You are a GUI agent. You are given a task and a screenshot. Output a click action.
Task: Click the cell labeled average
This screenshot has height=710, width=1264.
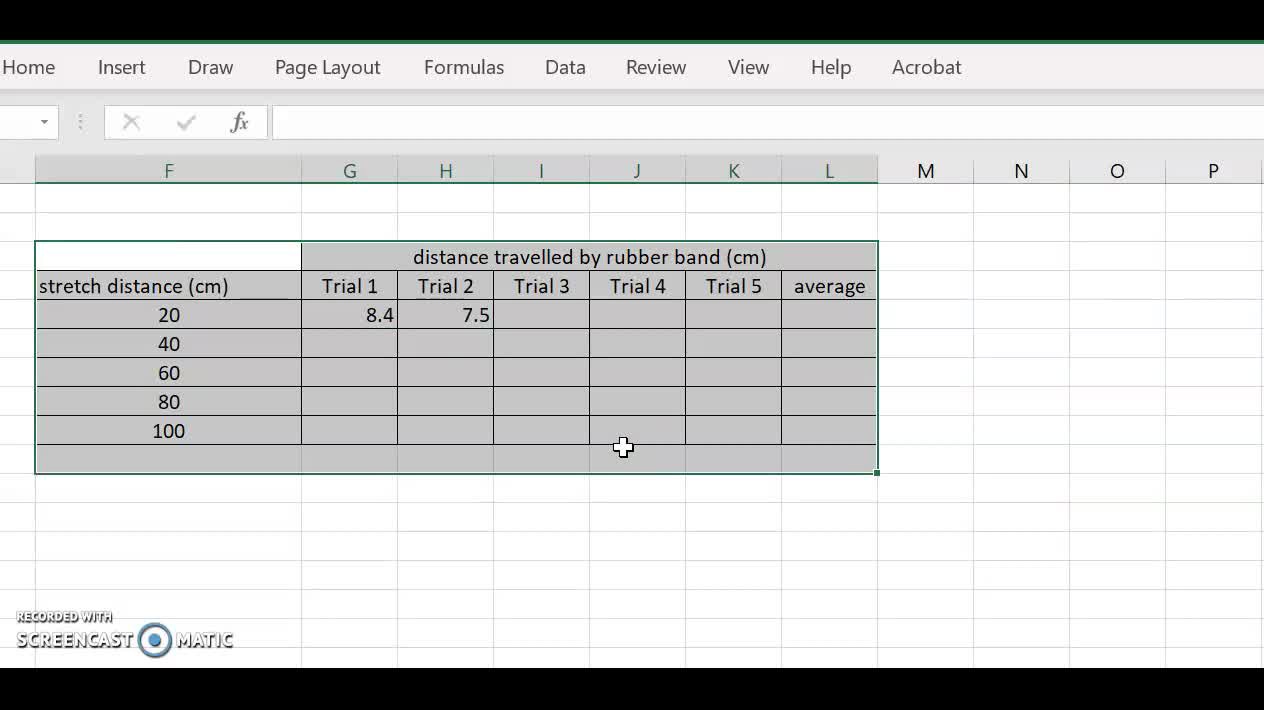(x=828, y=286)
